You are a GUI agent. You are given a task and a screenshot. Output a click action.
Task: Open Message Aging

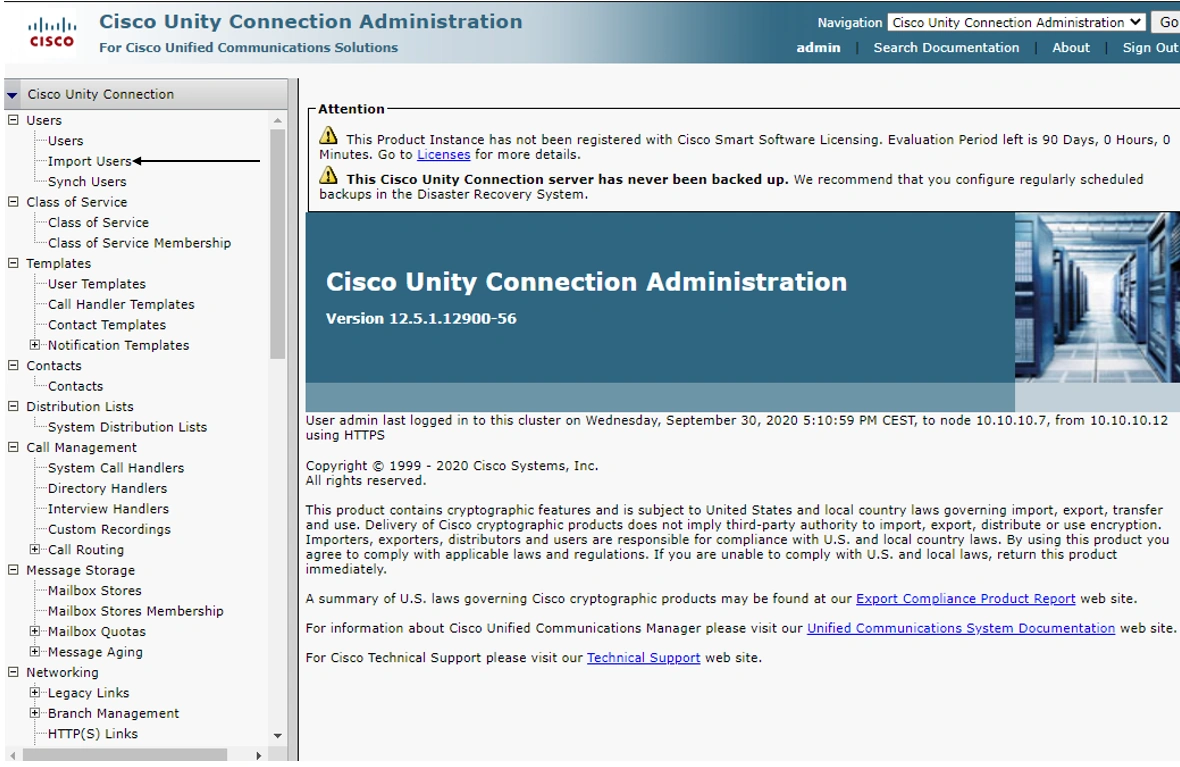click(x=96, y=652)
